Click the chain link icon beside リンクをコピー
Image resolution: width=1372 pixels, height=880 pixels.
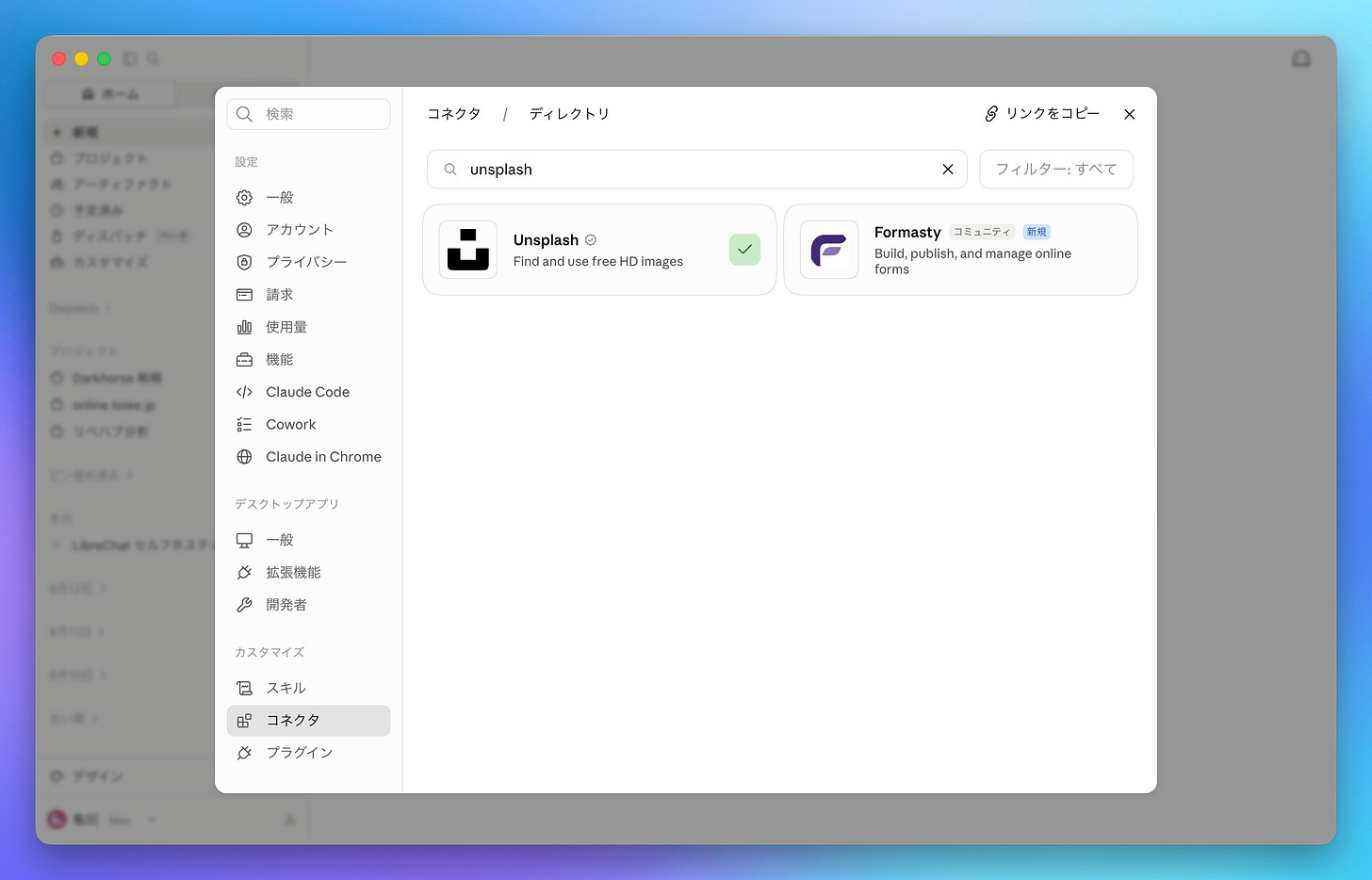pyautogui.click(x=991, y=114)
